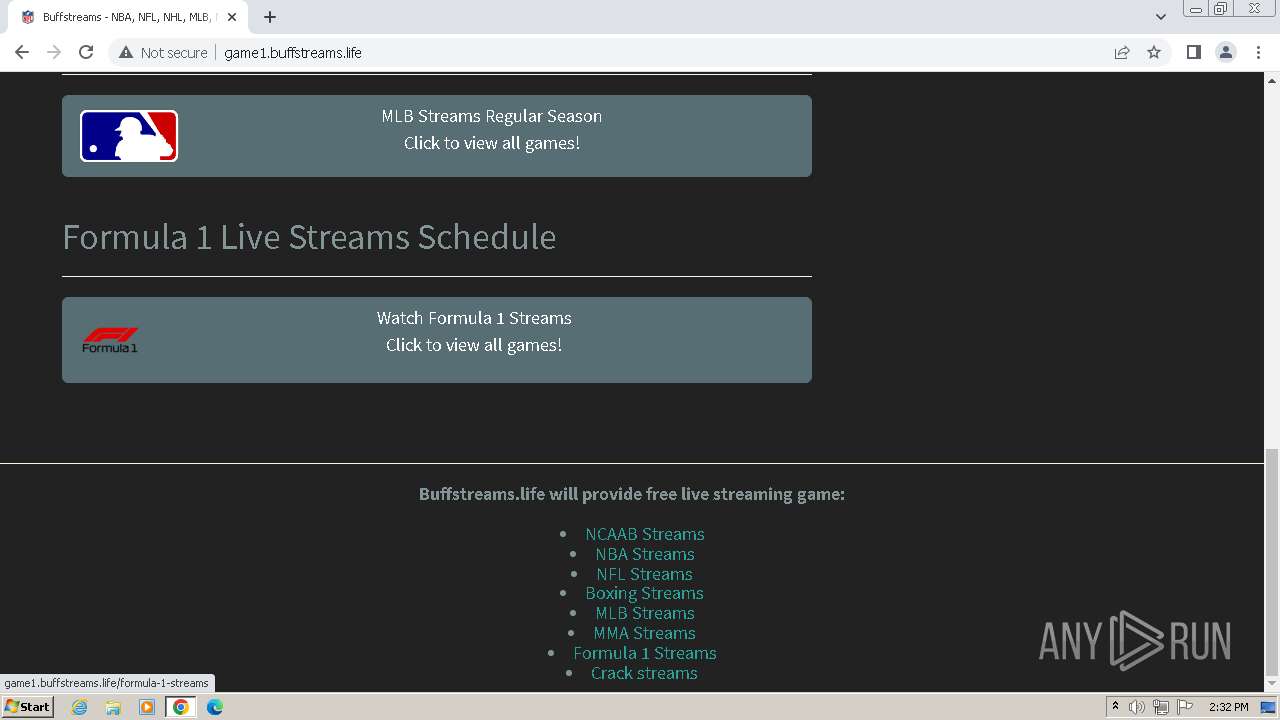Toggle the browser side panel icon
Viewport: 1280px width, 720px height.
pyautogui.click(x=1193, y=52)
